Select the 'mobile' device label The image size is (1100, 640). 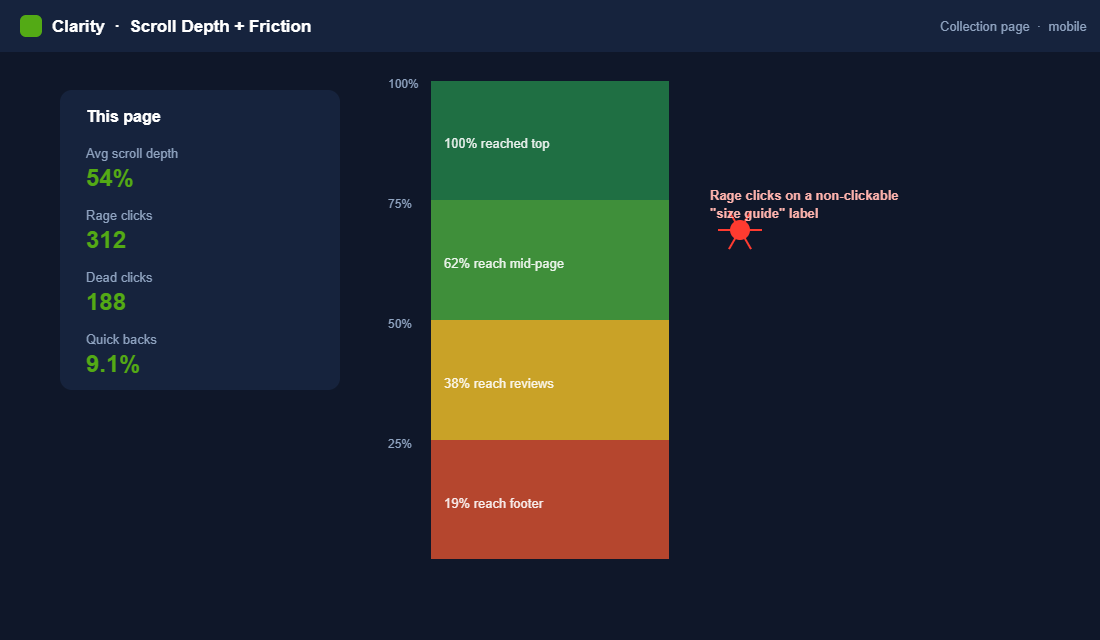point(1067,27)
